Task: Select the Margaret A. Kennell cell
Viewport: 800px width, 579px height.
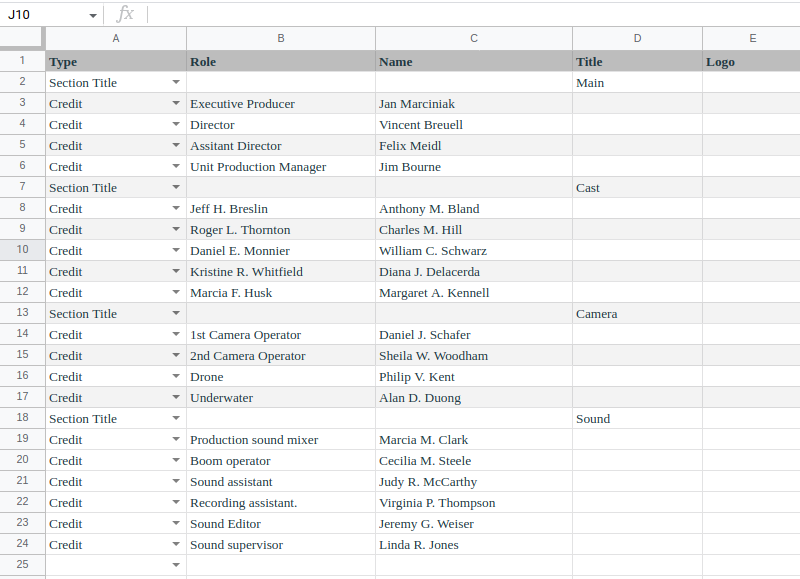Action: click(x=473, y=293)
